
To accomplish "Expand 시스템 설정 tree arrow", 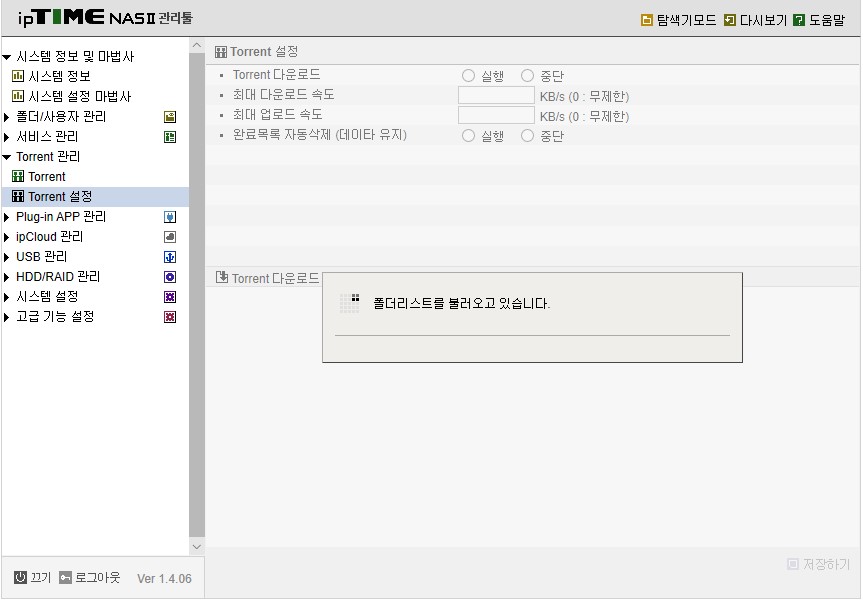I will point(7,298).
